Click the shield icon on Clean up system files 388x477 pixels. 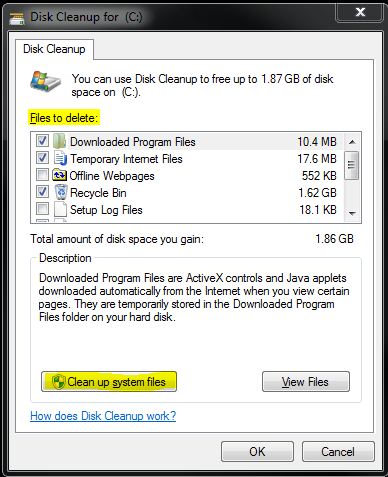click(58, 382)
